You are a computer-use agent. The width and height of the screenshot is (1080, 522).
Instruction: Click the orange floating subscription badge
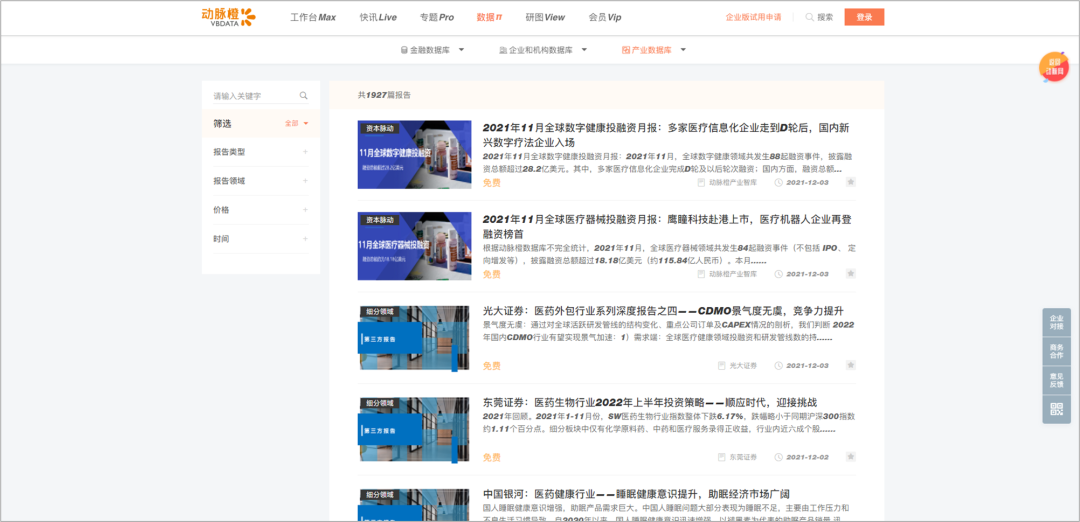tap(1054, 67)
